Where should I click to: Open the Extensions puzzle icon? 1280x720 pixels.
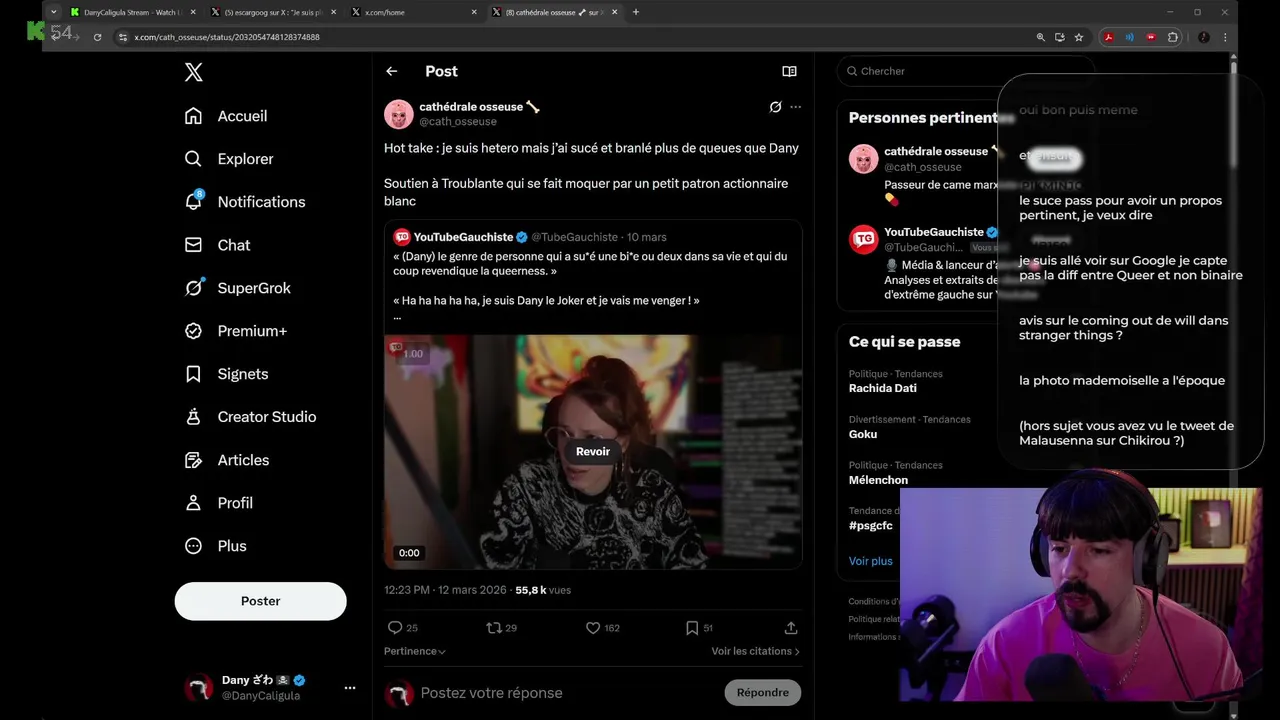coord(1173,37)
